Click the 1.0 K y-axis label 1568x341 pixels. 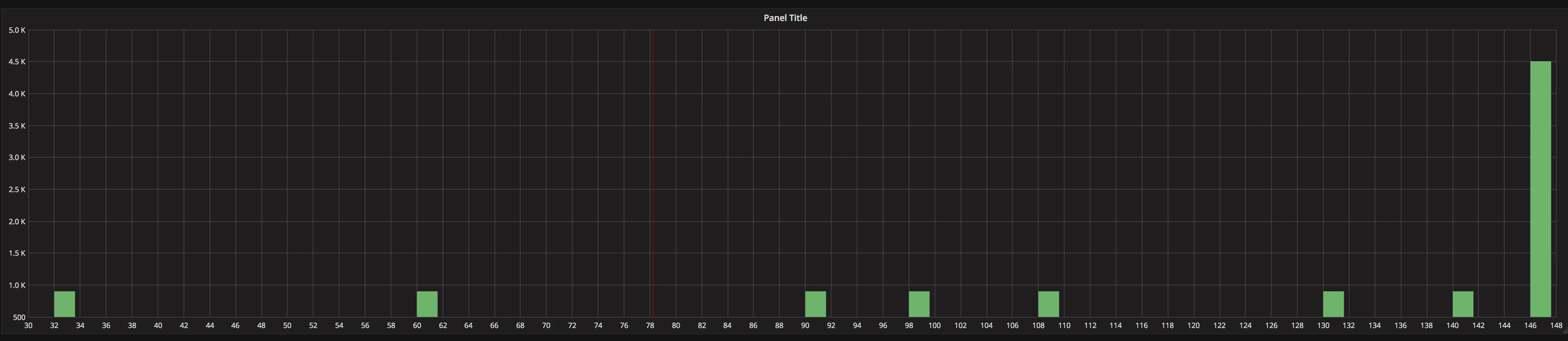pyautogui.click(x=17, y=285)
